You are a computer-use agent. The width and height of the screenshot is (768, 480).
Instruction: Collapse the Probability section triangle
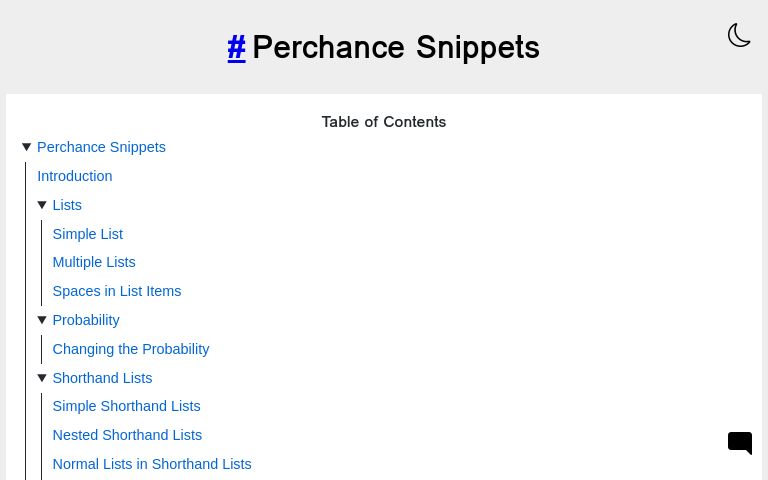(42, 320)
